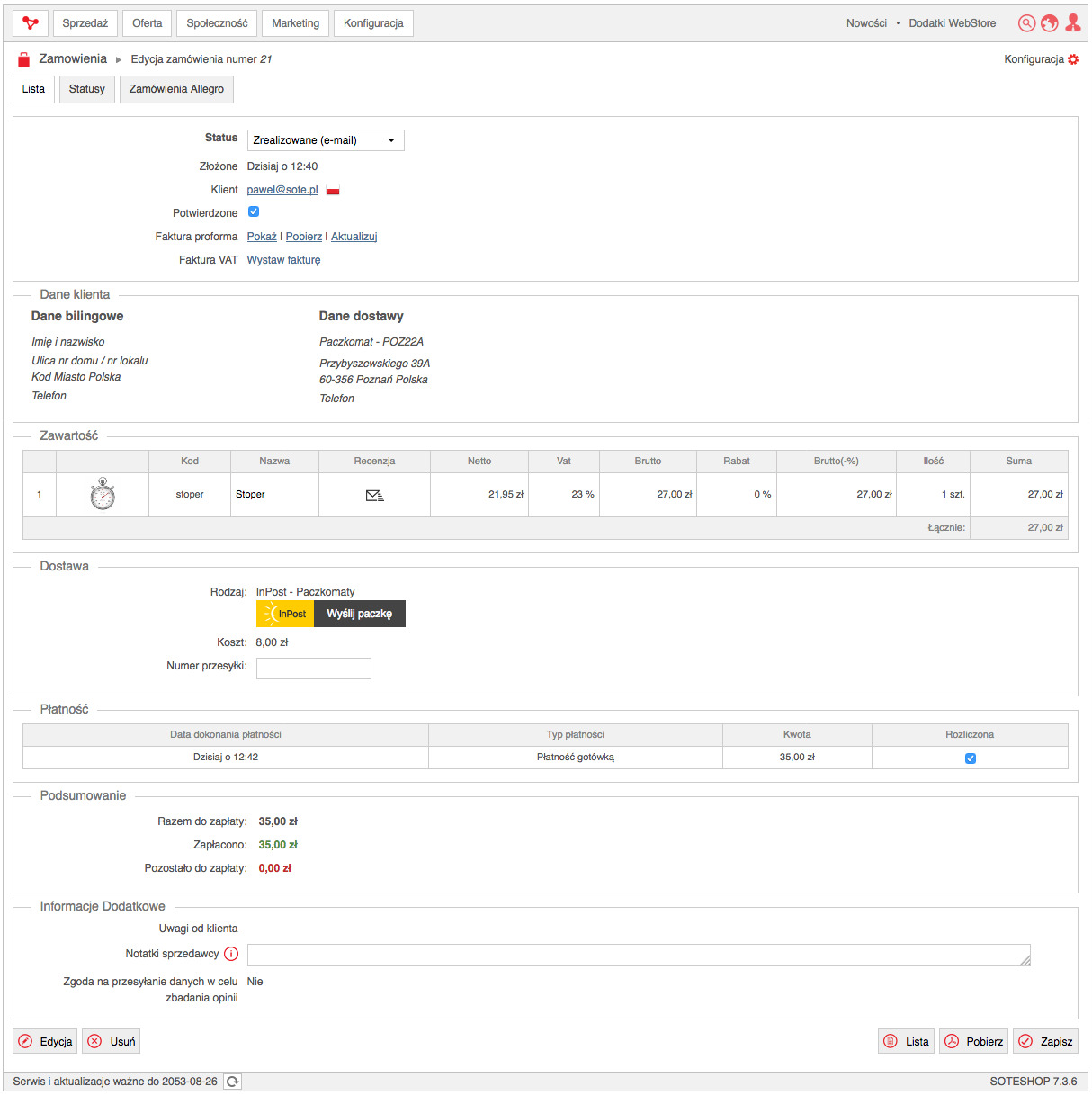
Task: Open the Sprzedaż menu
Action: tap(85, 23)
